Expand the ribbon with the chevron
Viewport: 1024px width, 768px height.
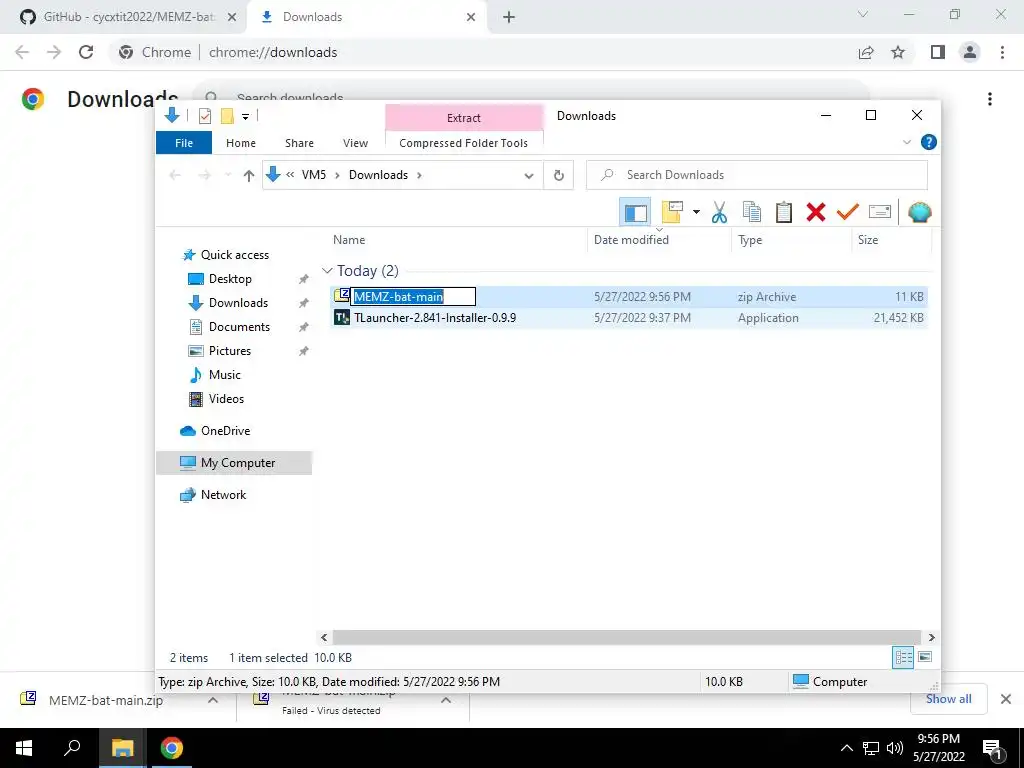[906, 142]
